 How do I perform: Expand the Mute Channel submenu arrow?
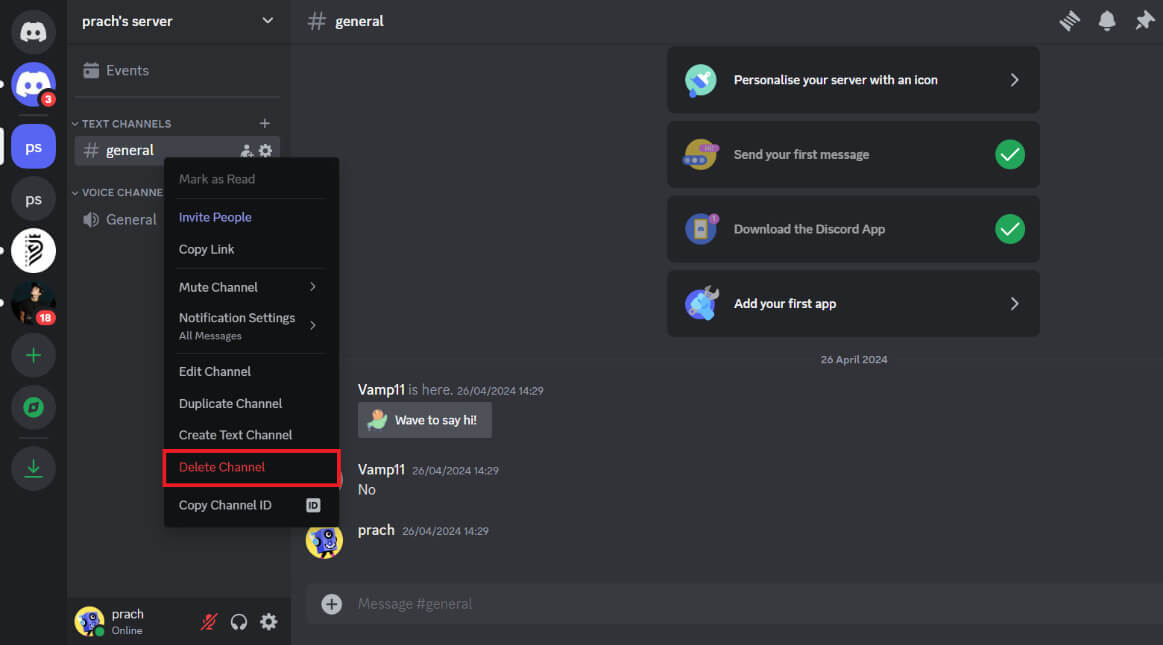tap(313, 287)
